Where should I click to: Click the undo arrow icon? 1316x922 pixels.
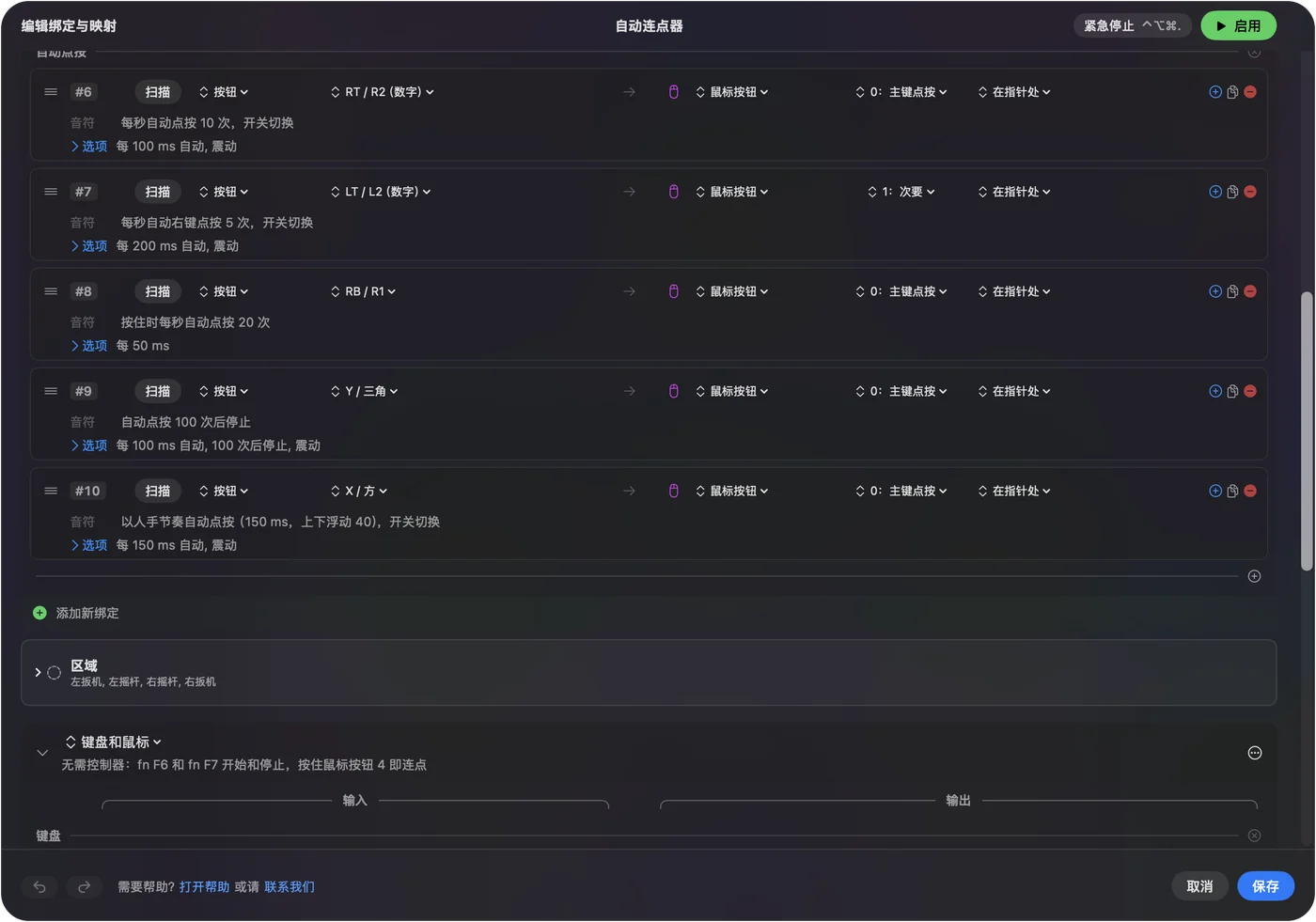(x=39, y=886)
